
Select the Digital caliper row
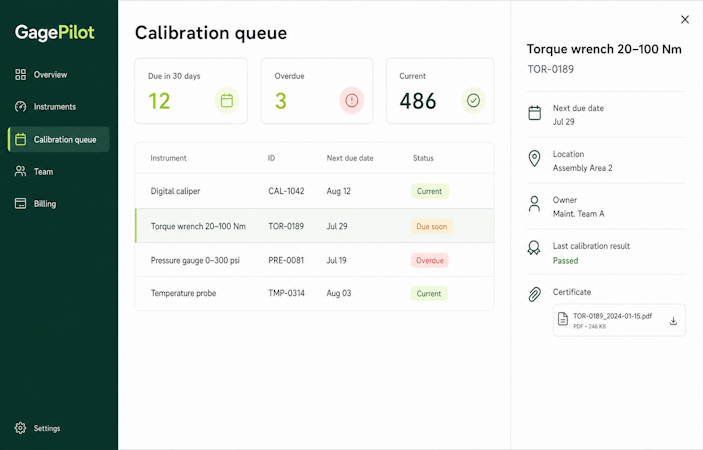click(x=315, y=191)
